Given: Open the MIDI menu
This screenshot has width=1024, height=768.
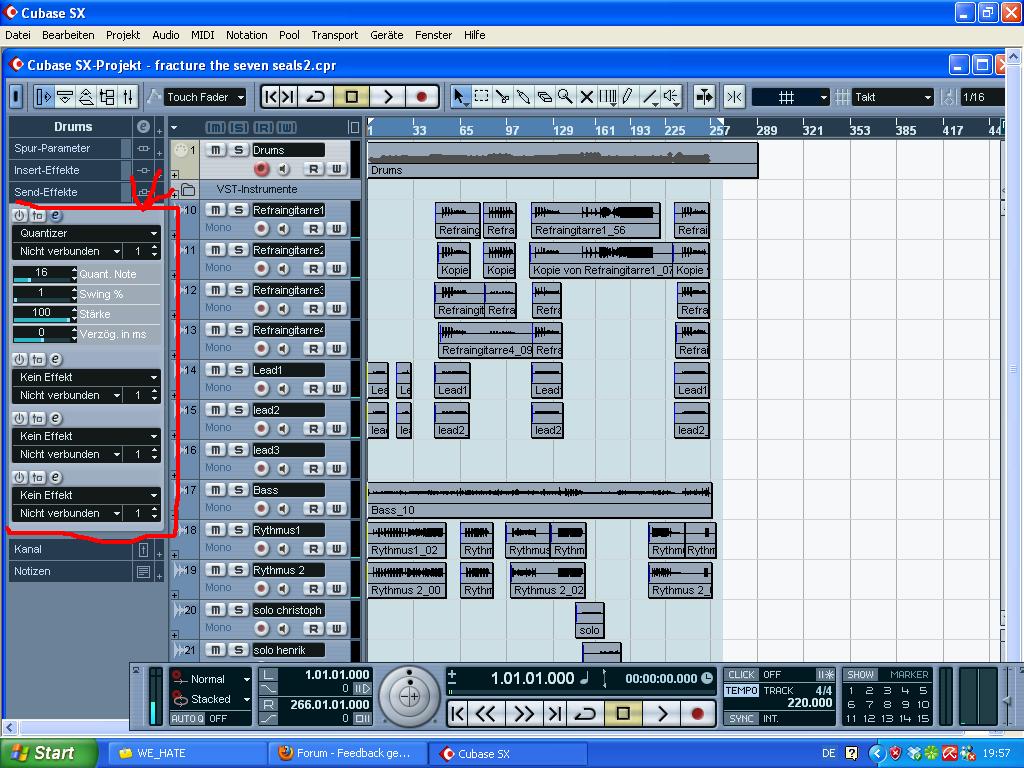Looking at the screenshot, I should coord(202,35).
